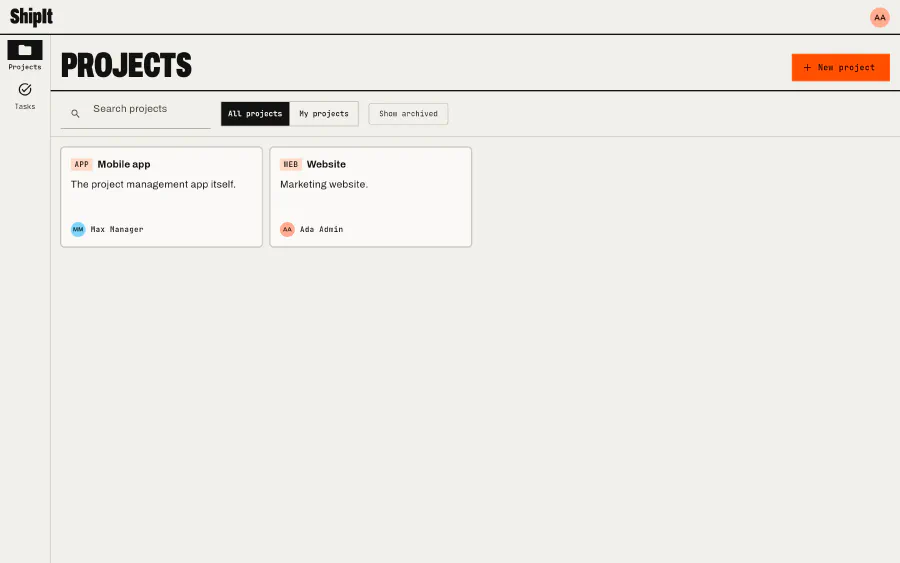
Task: Focus the Search projects input field
Action: tap(135, 113)
